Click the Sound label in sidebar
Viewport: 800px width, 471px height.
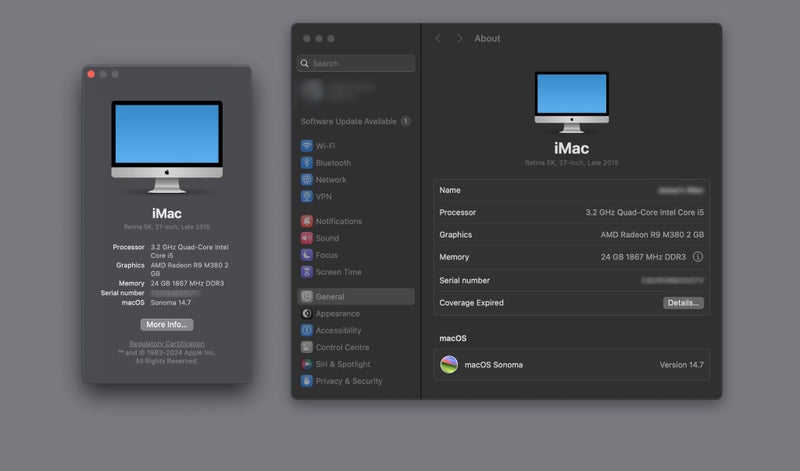point(327,238)
